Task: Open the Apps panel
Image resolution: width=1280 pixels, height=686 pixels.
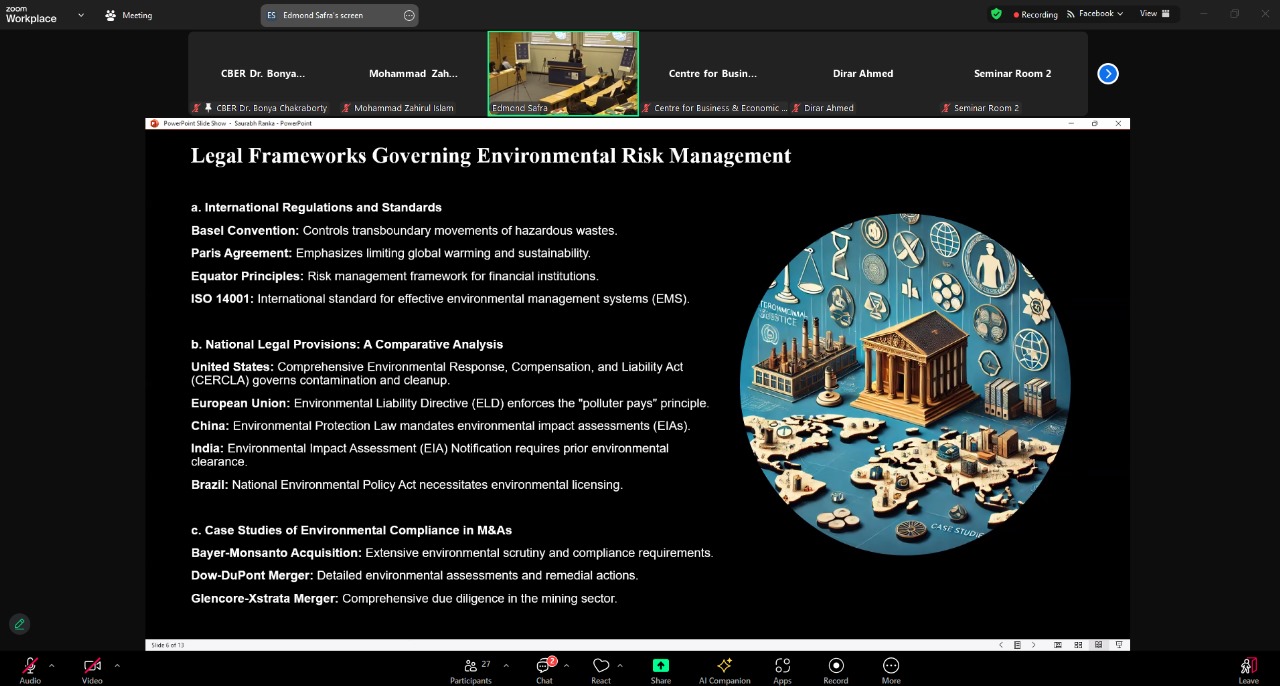Action: [782, 669]
